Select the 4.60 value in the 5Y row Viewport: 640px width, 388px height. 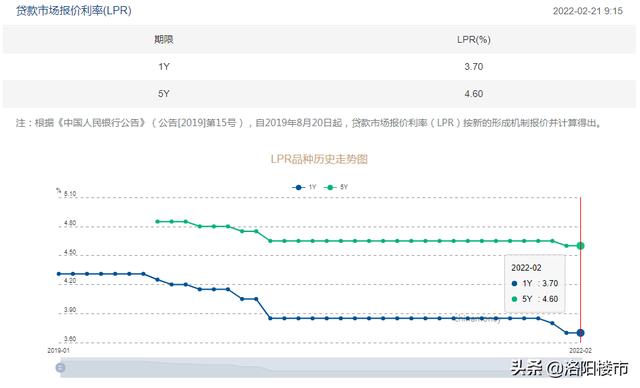coord(473,94)
